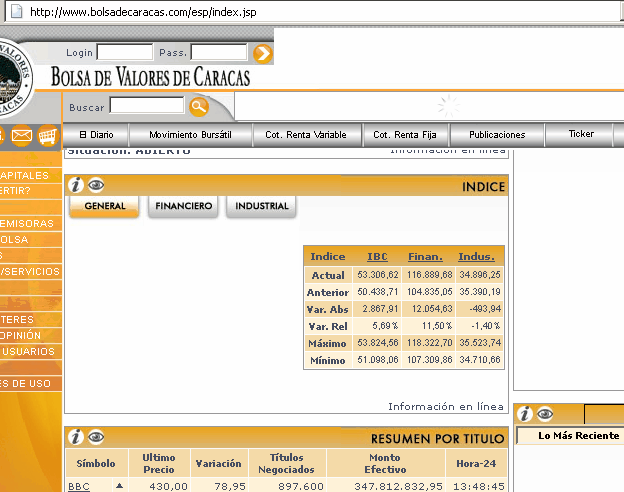This screenshot has width=624, height=492.
Task: Click the Buscar search field
Action: point(147,105)
